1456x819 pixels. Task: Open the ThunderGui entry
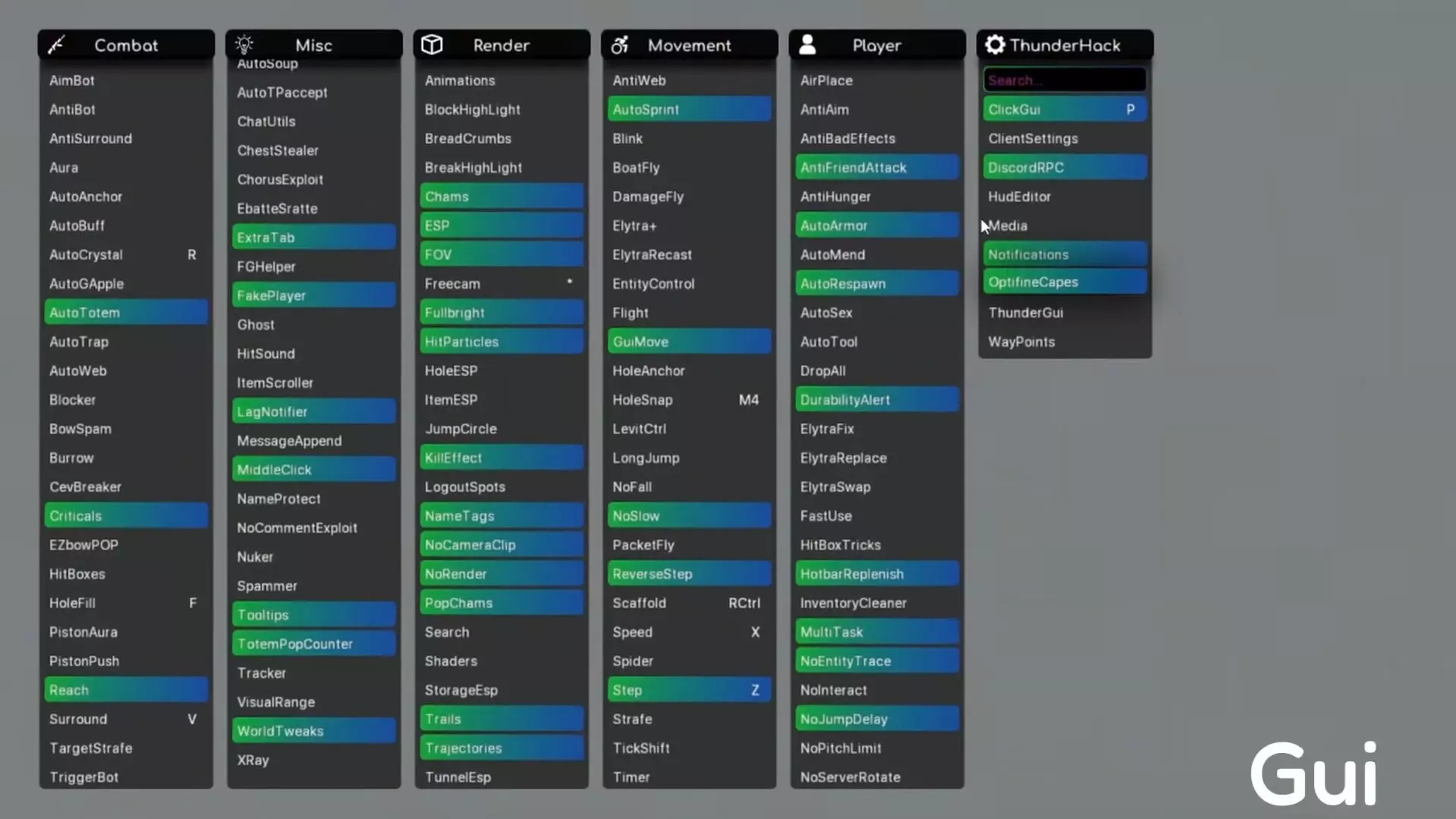(1065, 313)
